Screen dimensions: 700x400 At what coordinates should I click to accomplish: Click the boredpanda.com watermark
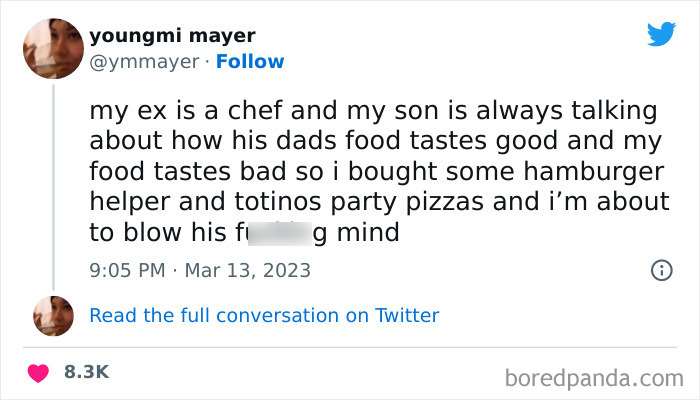click(x=593, y=378)
